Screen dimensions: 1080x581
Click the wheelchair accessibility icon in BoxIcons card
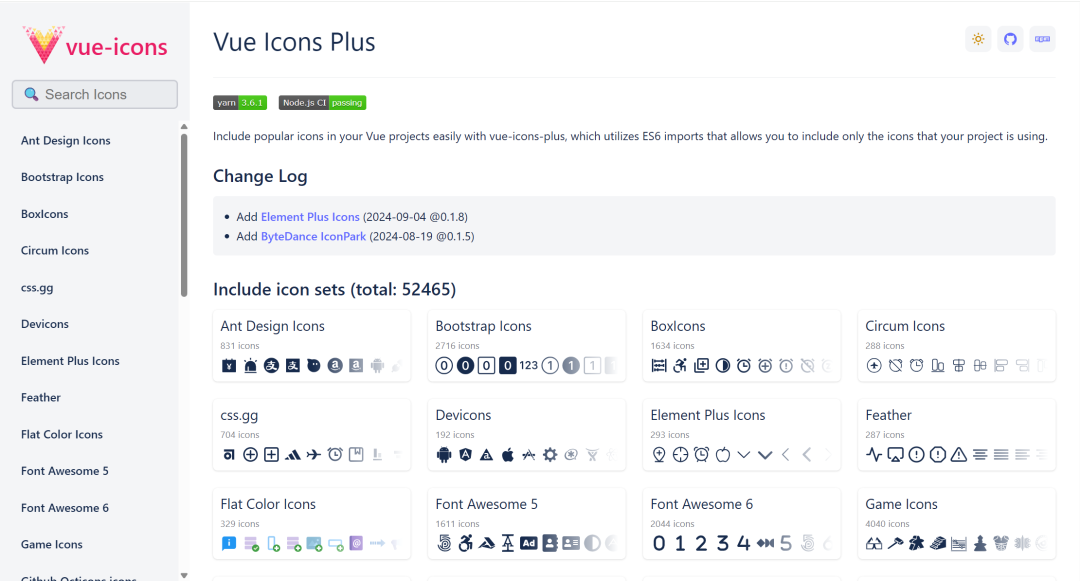[x=681, y=366]
